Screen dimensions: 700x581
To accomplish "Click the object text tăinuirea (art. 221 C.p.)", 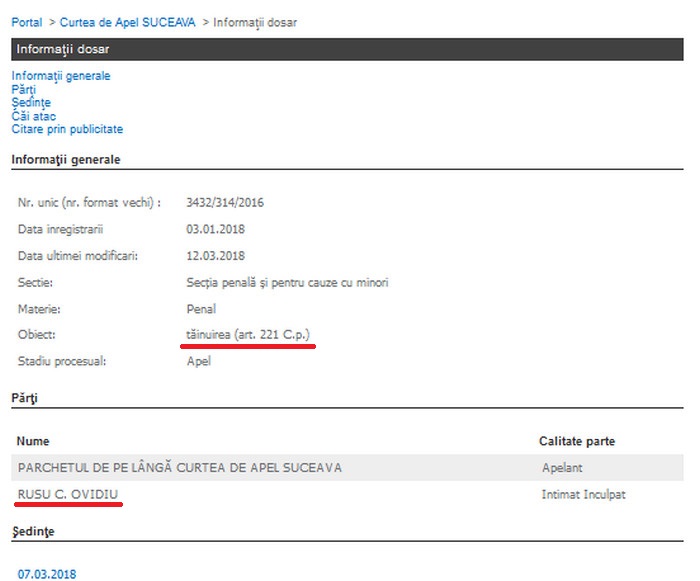I will click(248, 334).
